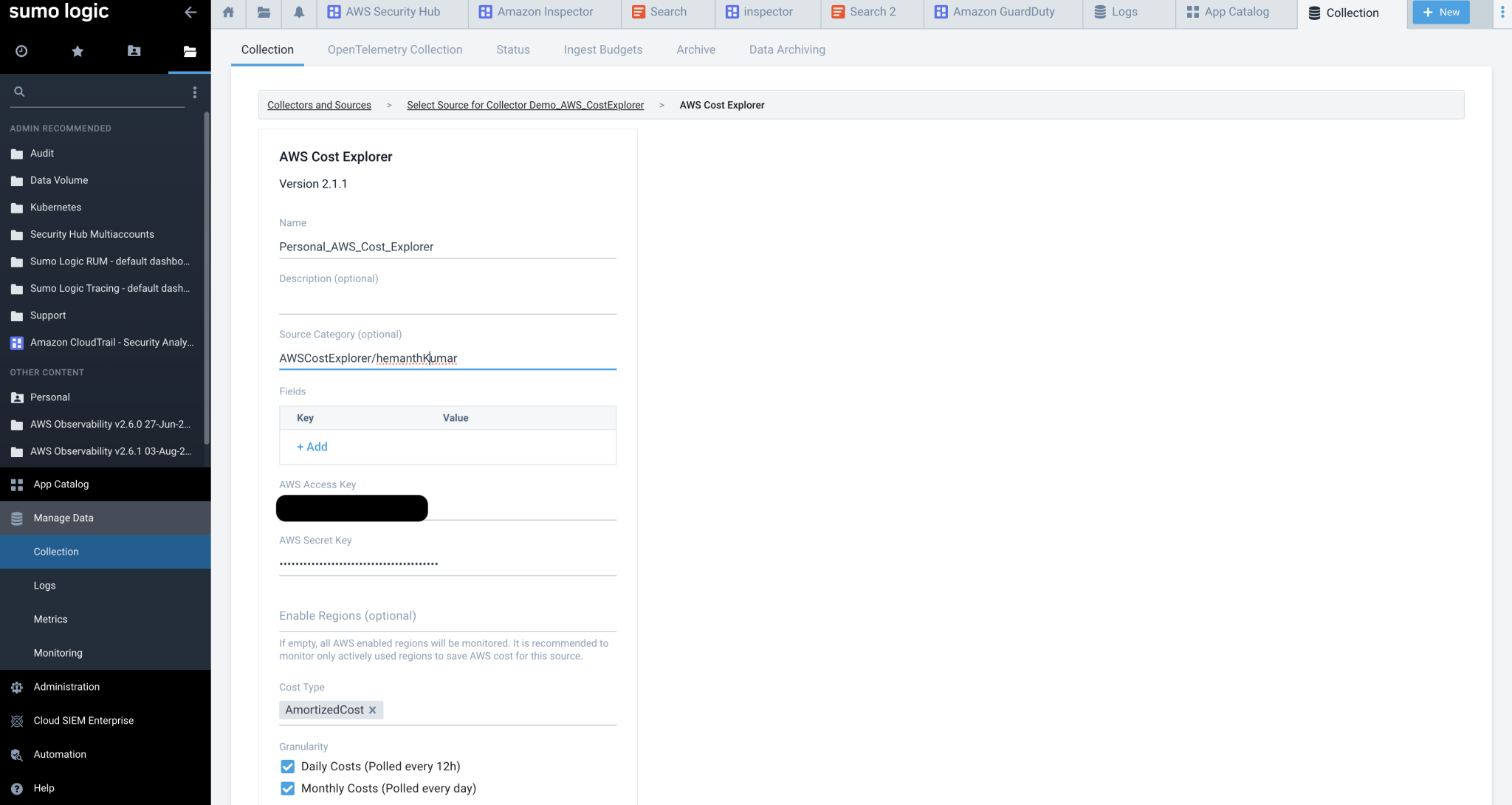Click the Description input field

(447, 303)
